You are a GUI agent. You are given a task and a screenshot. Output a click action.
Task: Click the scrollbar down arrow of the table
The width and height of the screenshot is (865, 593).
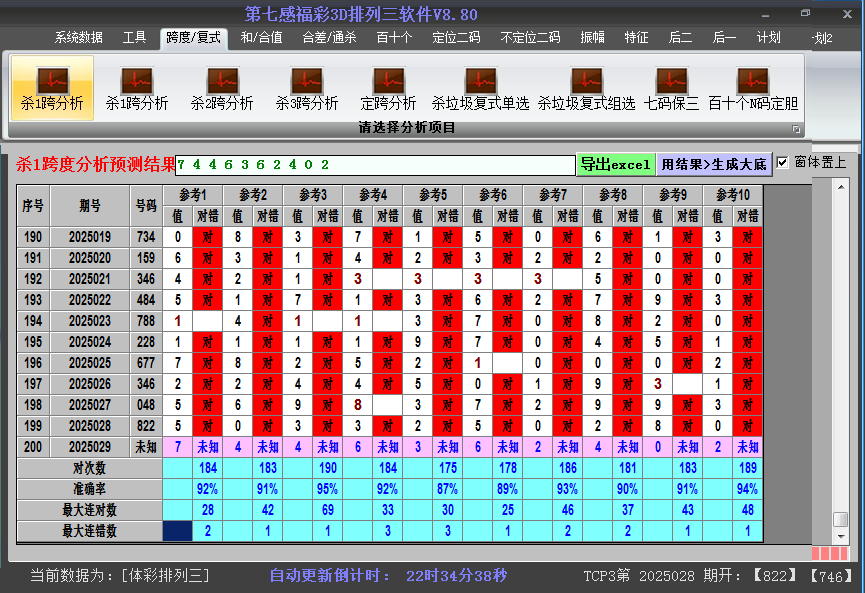pos(841,536)
